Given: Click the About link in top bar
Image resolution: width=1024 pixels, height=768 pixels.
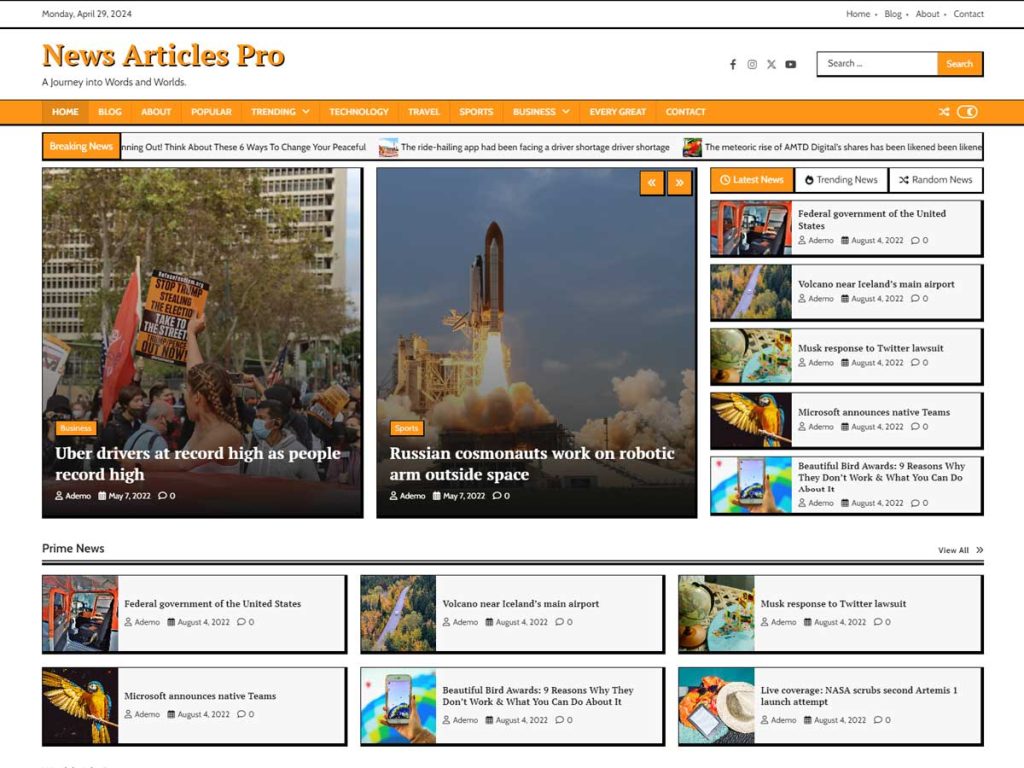Looking at the screenshot, I should click(x=927, y=14).
